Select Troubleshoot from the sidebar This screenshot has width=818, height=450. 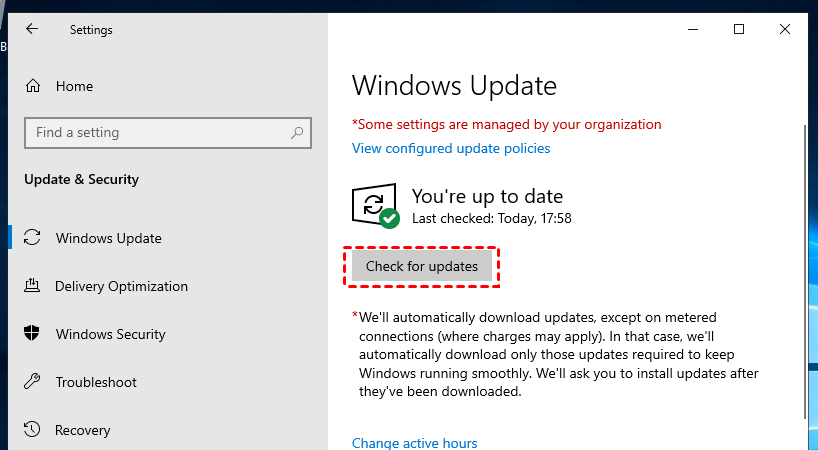(96, 382)
